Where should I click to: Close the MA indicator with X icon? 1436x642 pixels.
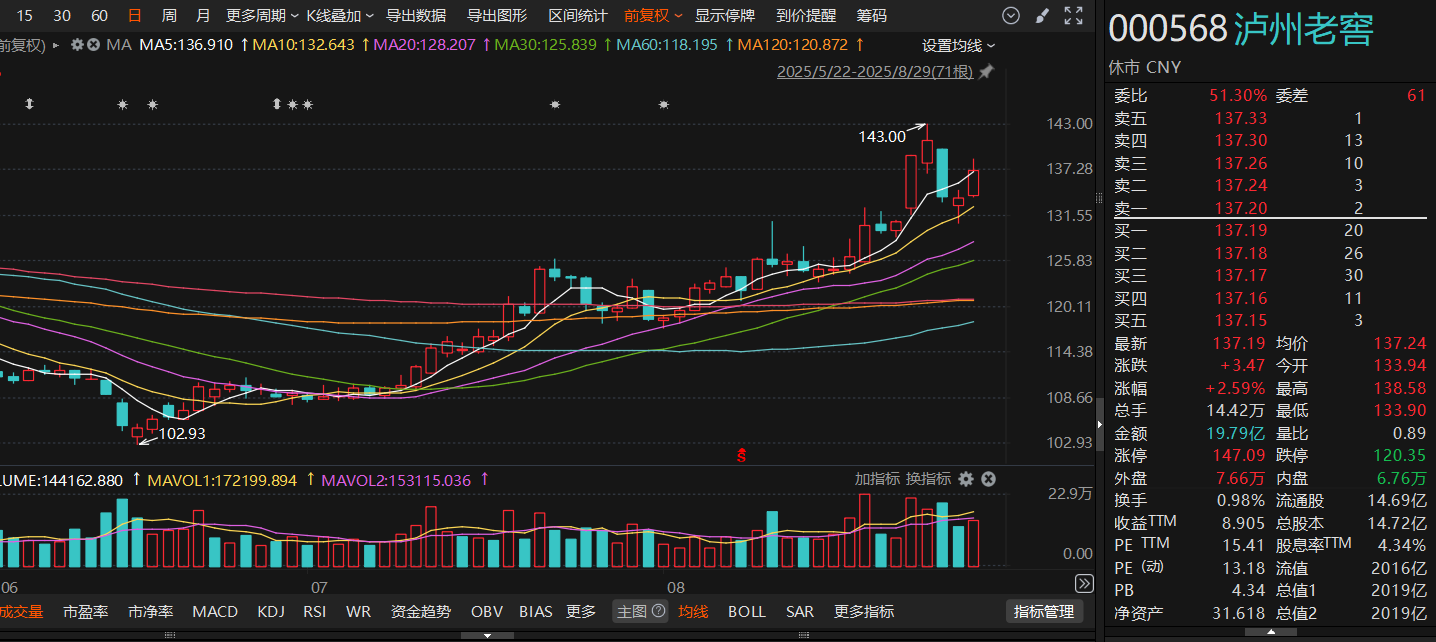tap(93, 45)
